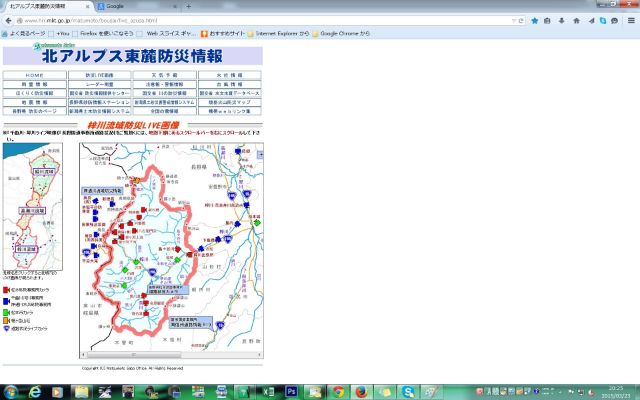
Task: Click the chat bubble toolbar icon
Action: point(616,20)
